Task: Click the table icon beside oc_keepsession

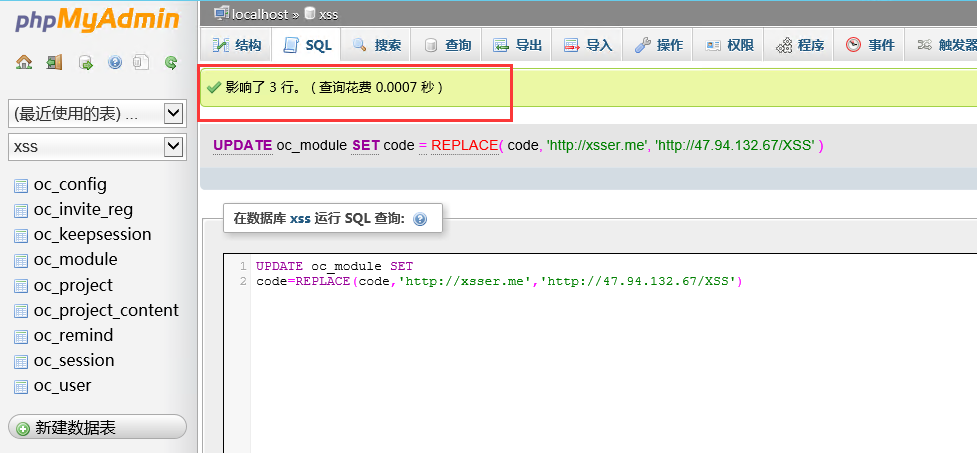Action: click(21, 236)
